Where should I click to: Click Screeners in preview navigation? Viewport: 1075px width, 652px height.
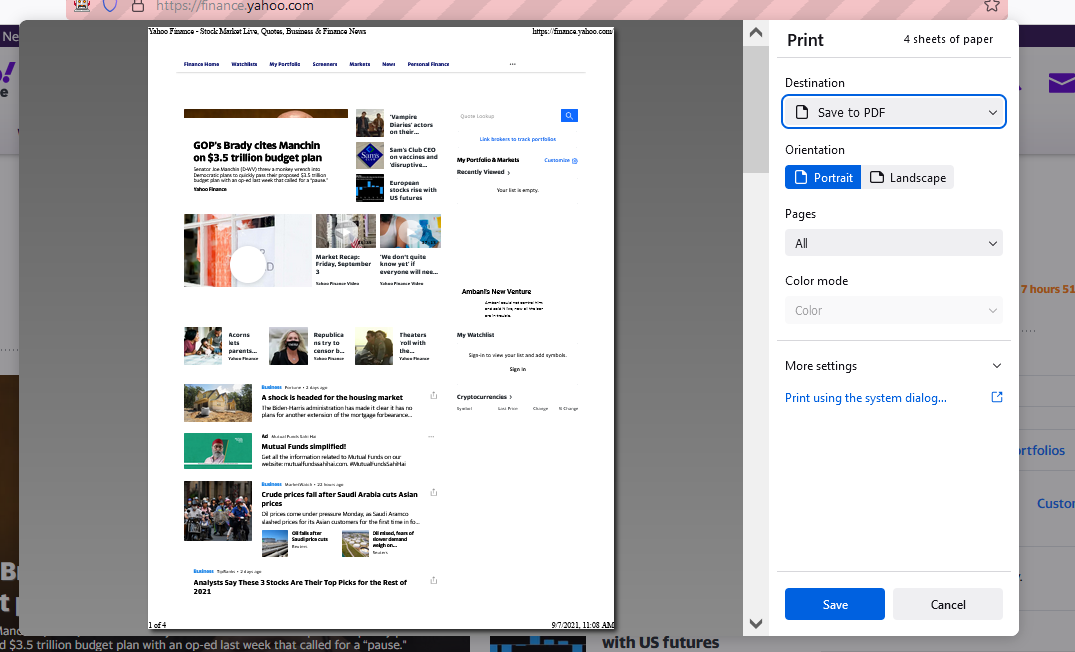point(325,64)
